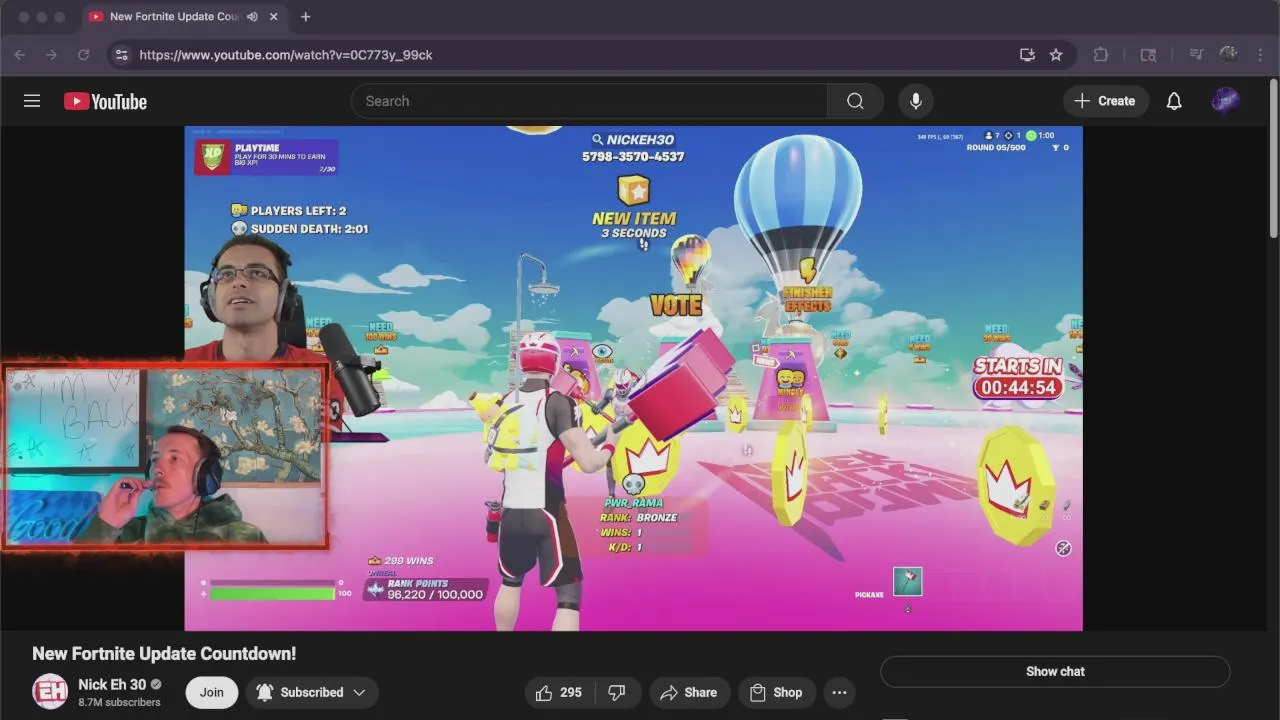Close the Fortnite Update Countdown tab
The width and height of the screenshot is (1280, 720).
[x=273, y=17]
